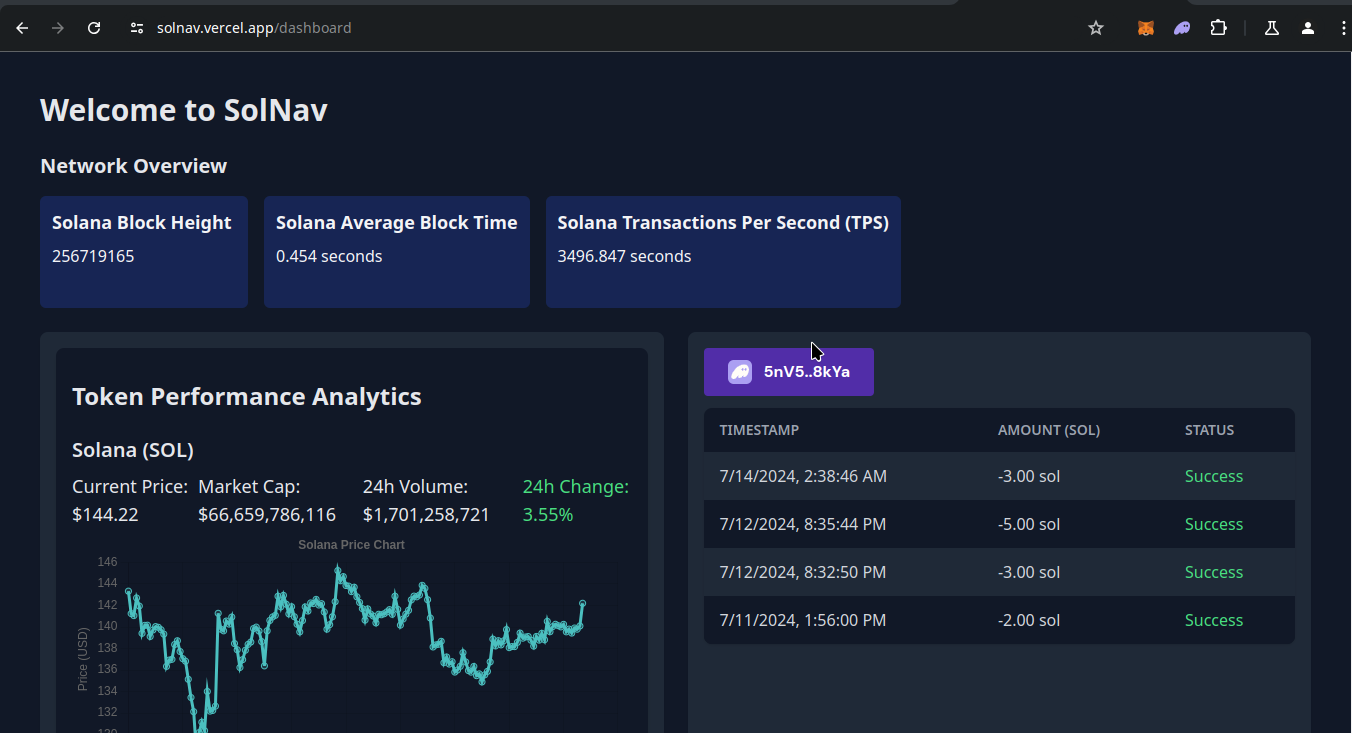Click the 146 y-axis tick label
1352x733 pixels.
point(107,561)
